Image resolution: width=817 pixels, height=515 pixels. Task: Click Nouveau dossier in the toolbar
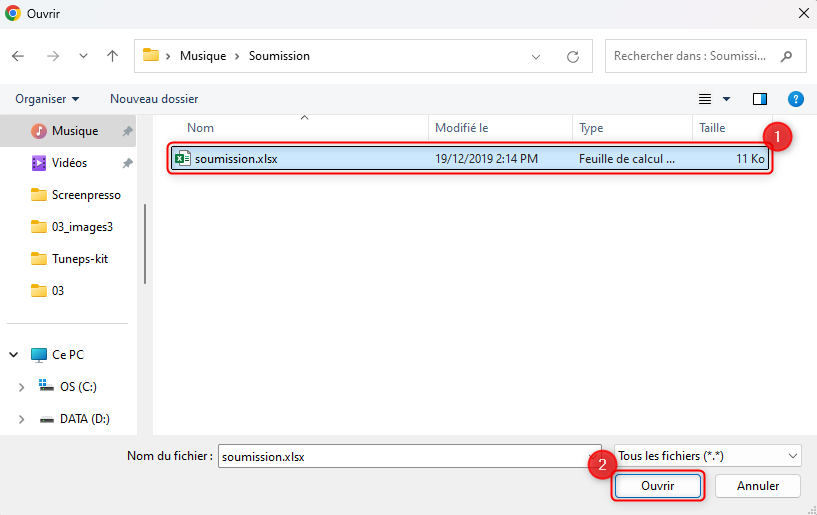pyautogui.click(x=154, y=99)
